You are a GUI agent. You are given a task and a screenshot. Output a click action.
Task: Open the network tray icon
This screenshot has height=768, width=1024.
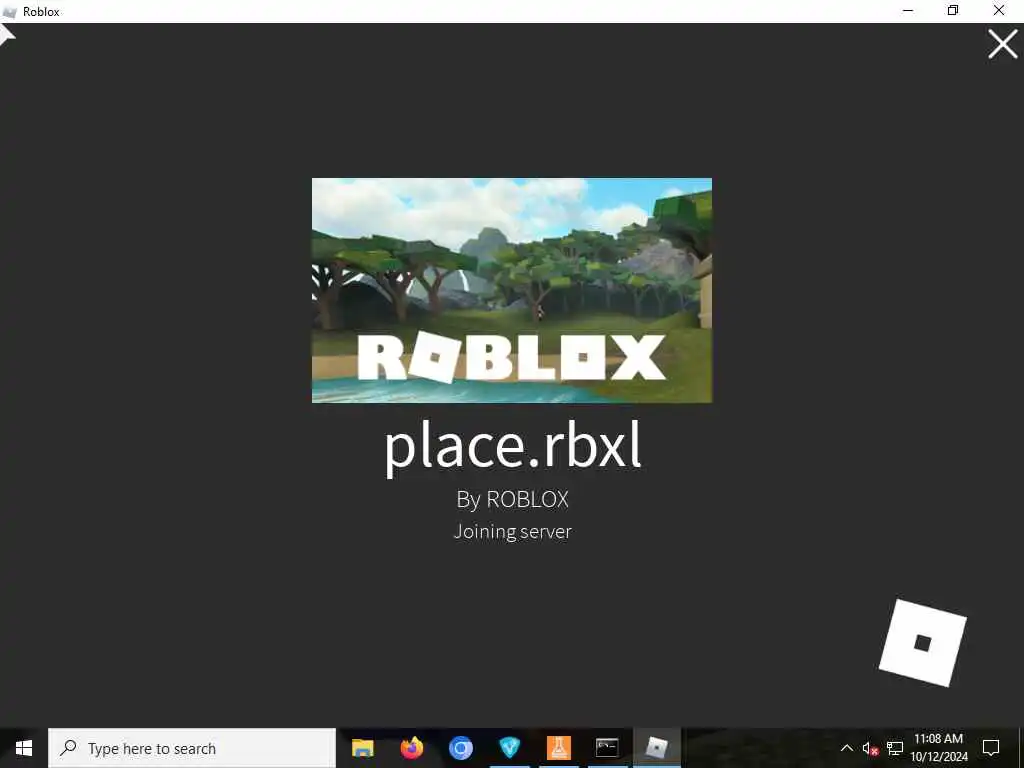pyautogui.click(x=895, y=748)
